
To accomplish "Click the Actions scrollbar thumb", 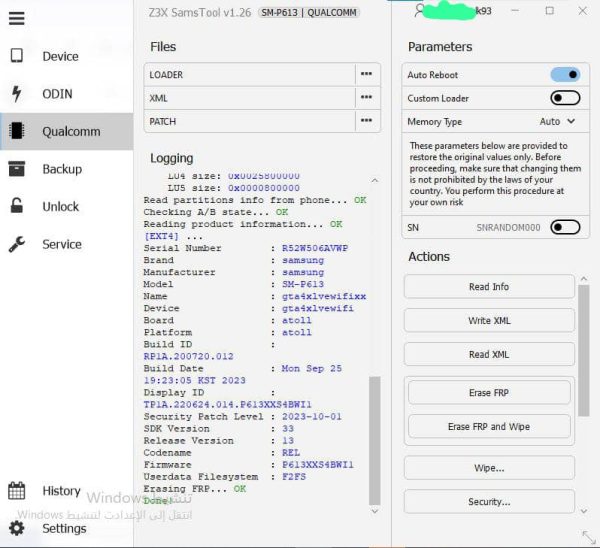I will pos(584,350).
